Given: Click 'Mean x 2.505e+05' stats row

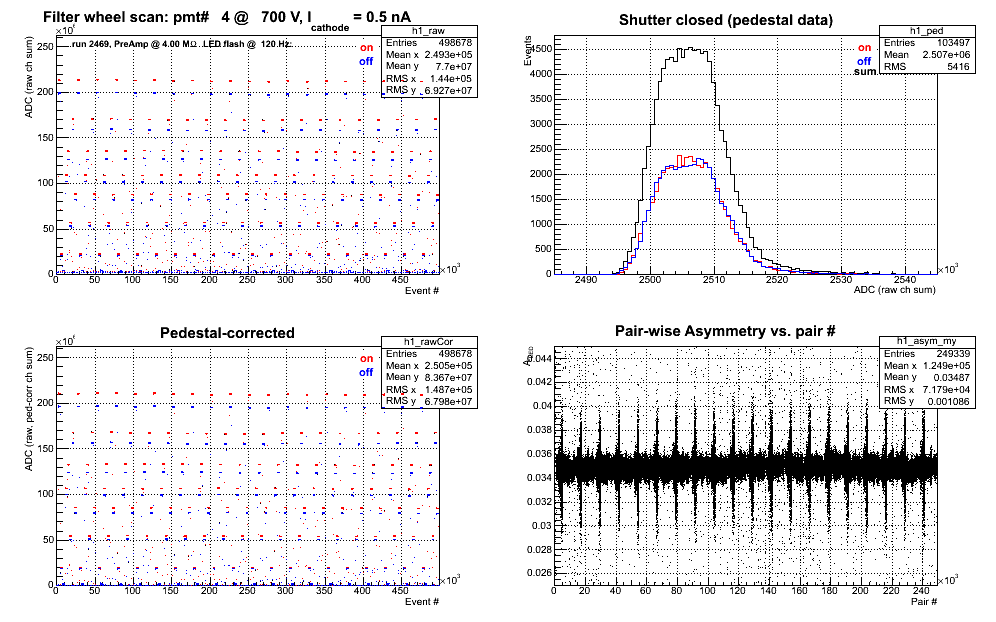Looking at the screenshot, I should [429, 365].
